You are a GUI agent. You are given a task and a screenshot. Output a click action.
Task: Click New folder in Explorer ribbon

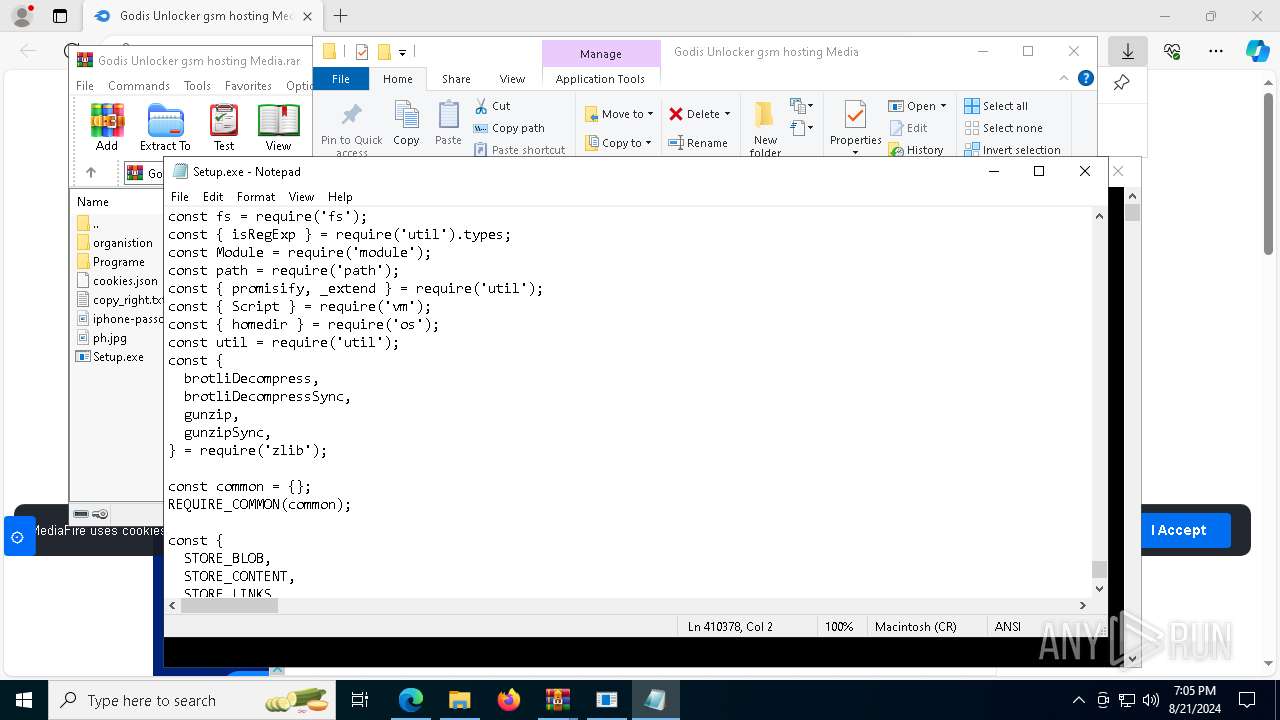click(x=765, y=129)
